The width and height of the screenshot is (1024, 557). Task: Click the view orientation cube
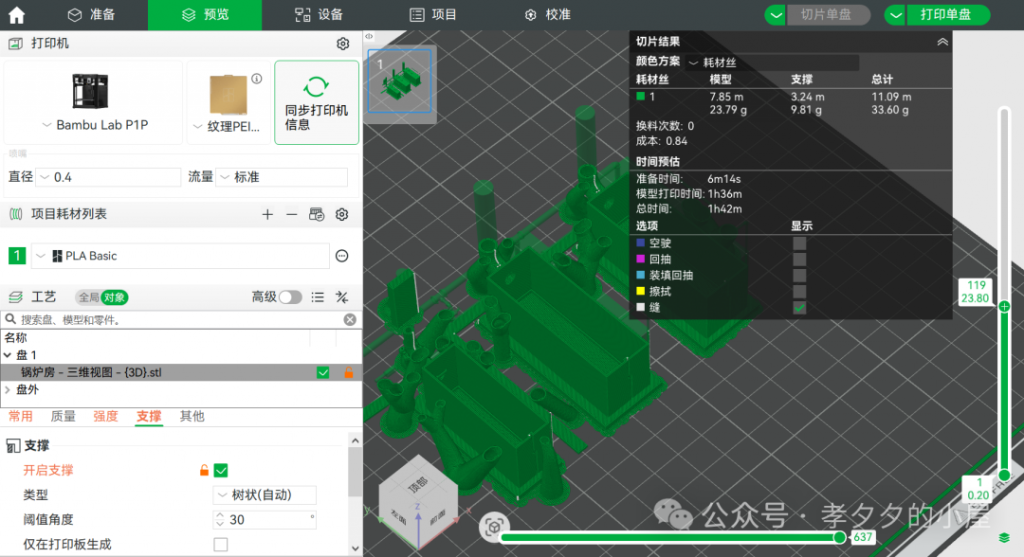tap(416, 492)
